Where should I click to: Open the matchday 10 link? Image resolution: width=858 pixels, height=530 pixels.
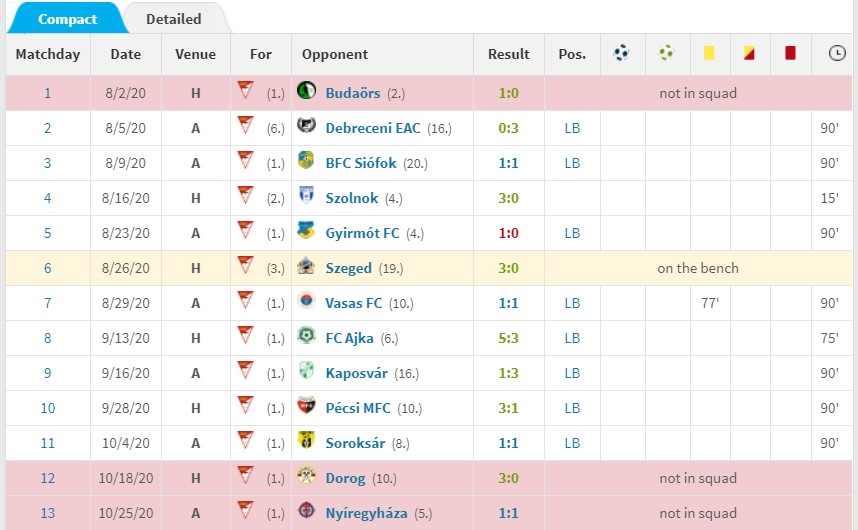[x=48, y=408]
